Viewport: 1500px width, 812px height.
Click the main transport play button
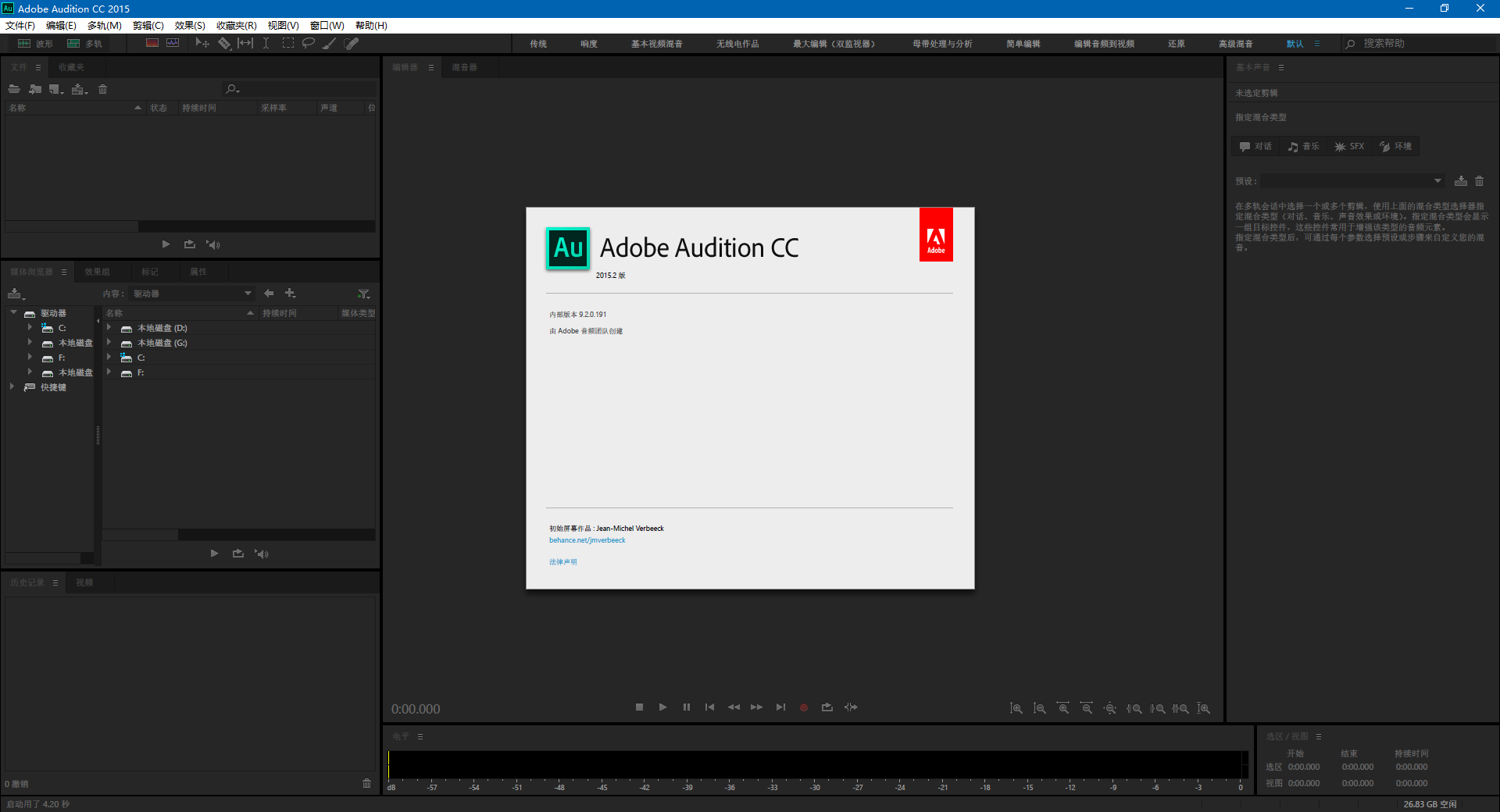click(662, 707)
